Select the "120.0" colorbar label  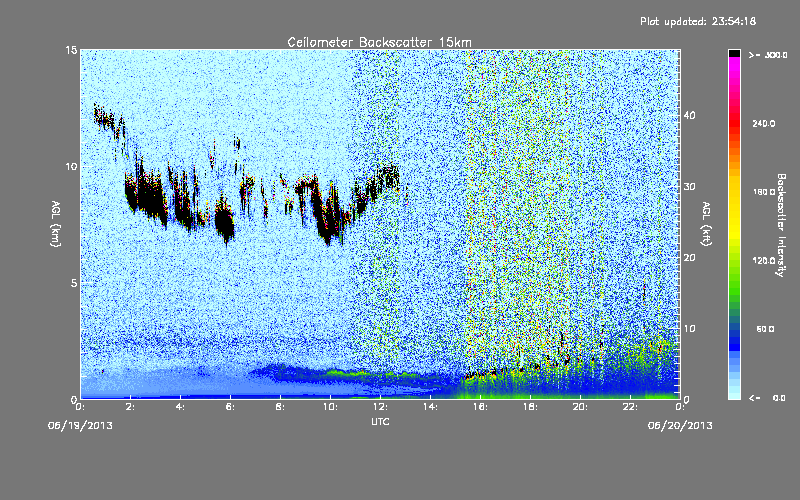pos(764,261)
